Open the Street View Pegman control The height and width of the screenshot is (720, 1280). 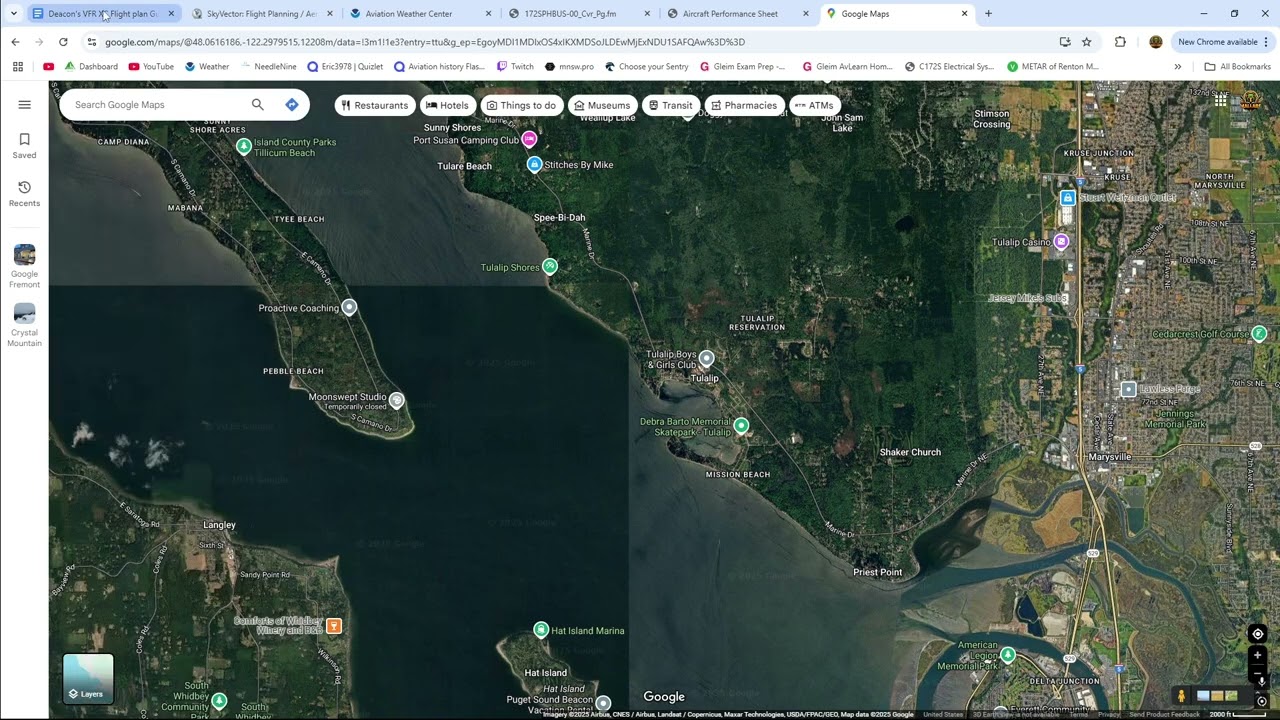[x=1181, y=696]
